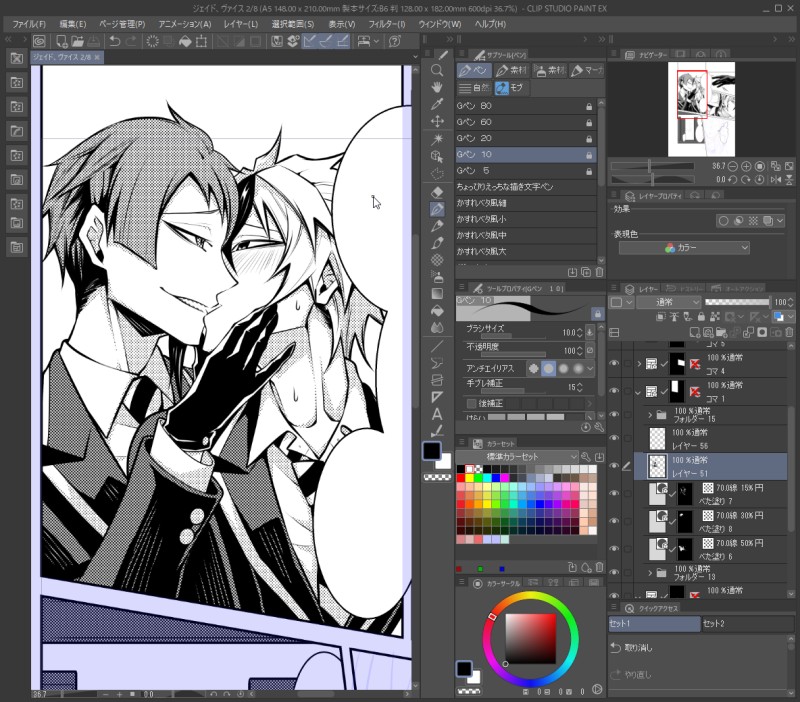Open the anti-aliasing options dropdown arrow
800x702 pixels.
[x=590, y=368]
